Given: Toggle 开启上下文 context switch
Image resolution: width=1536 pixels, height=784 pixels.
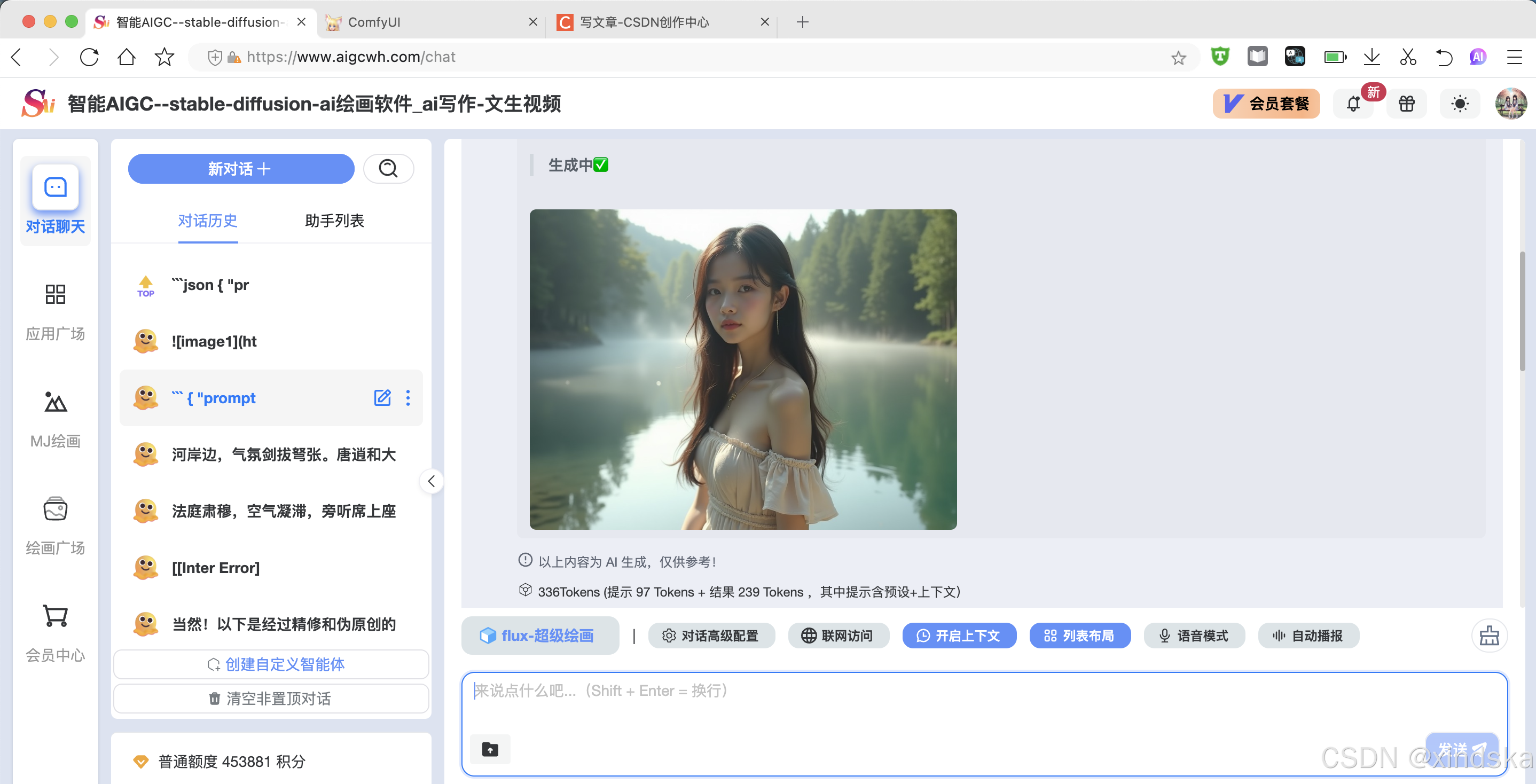Looking at the screenshot, I should point(959,636).
